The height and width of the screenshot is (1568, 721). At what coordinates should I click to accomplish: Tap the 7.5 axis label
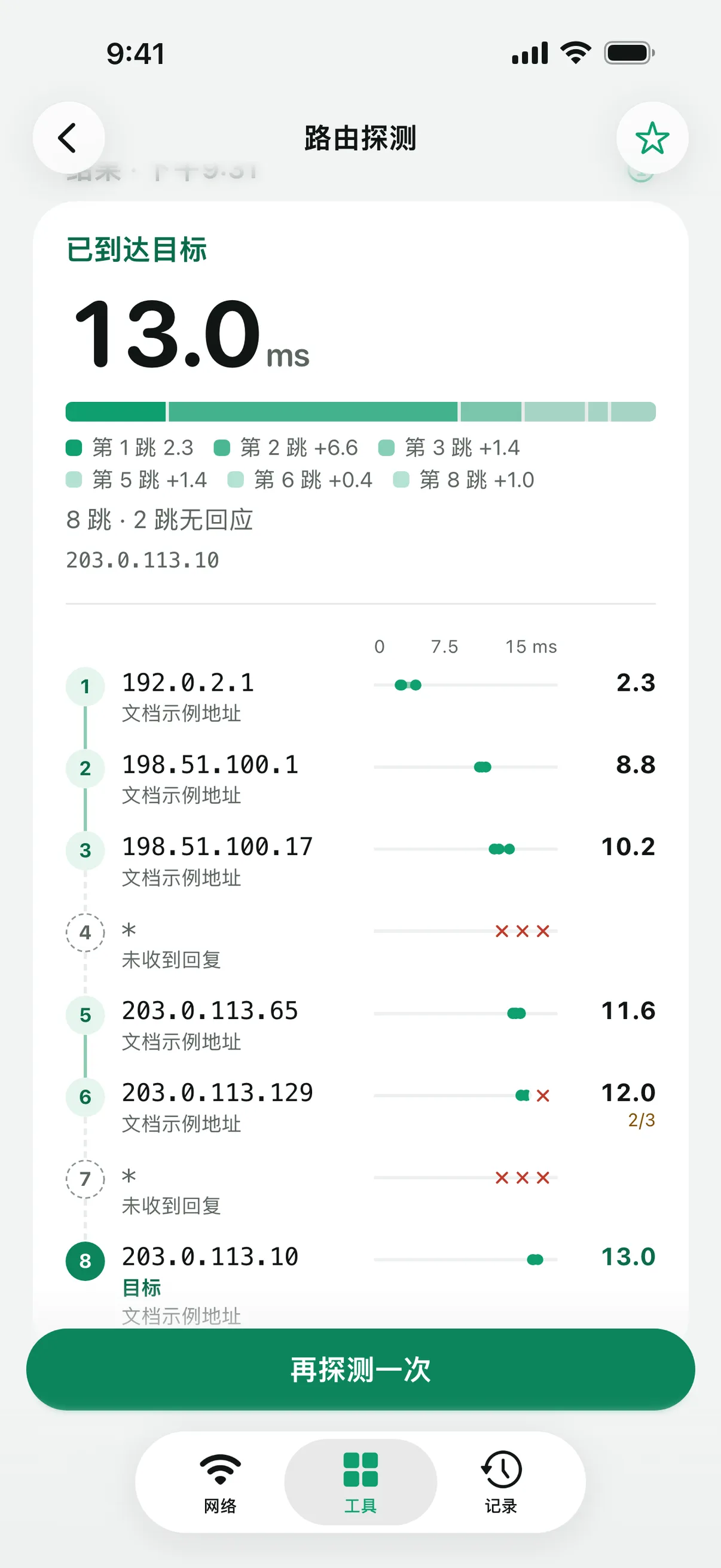pyautogui.click(x=444, y=647)
